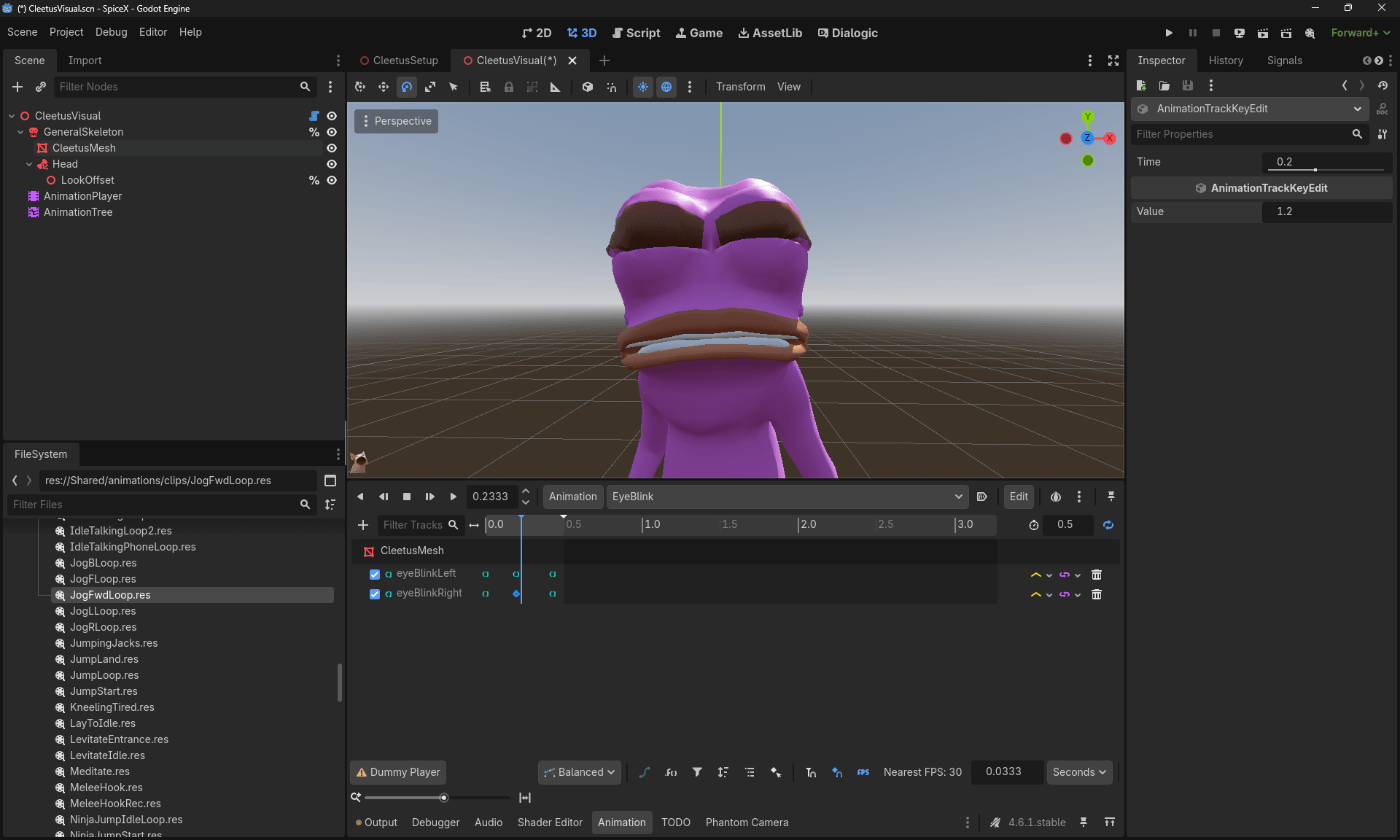Open the Shader Editor bottom panel

click(x=550, y=822)
